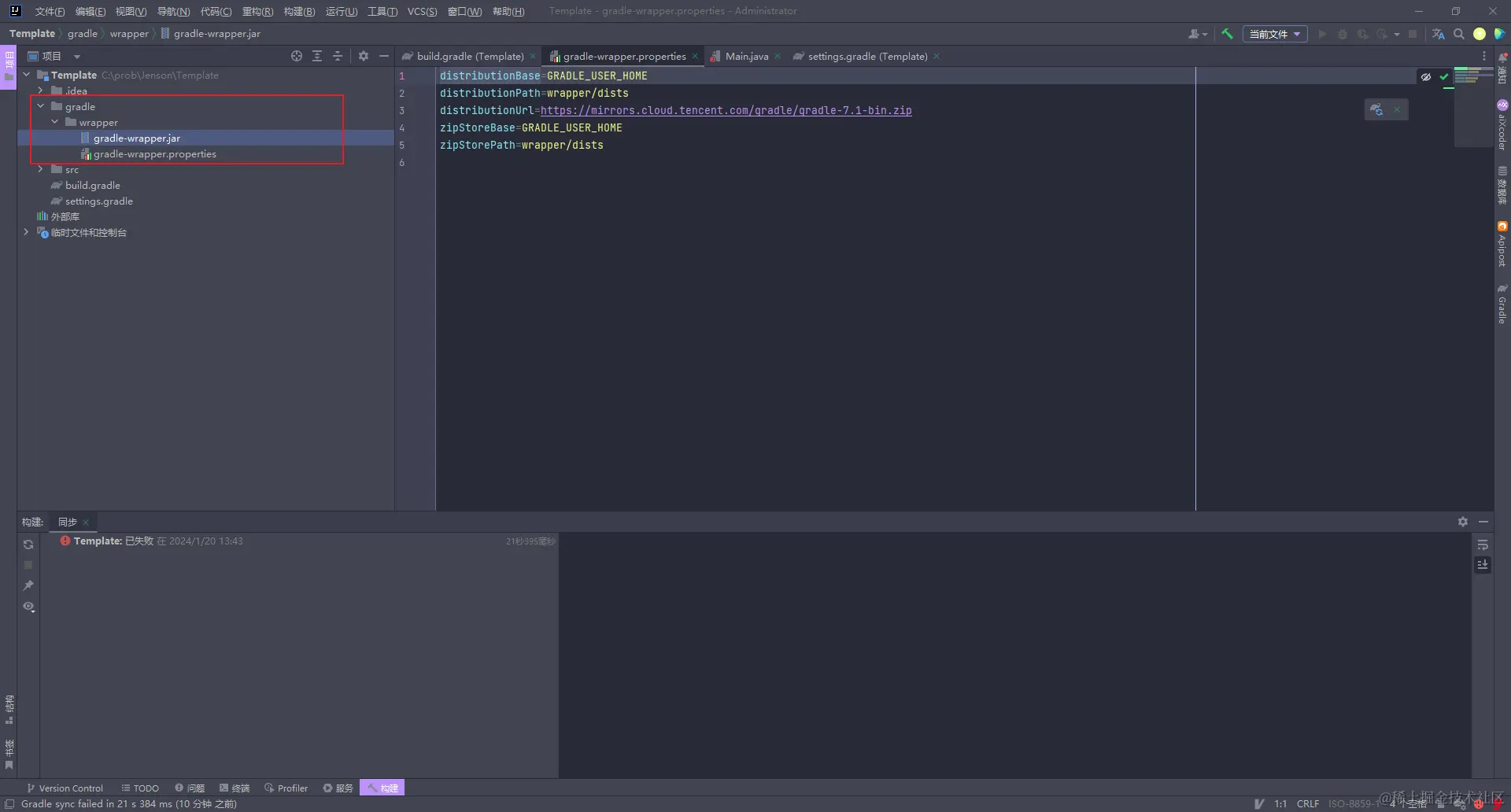Expand the src folder
The width and height of the screenshot is (1511, 812).
coord(41,169)
